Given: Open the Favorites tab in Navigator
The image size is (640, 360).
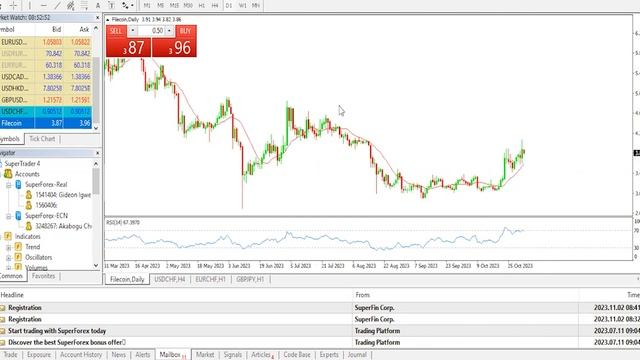Looking at the screenshot, I should coord(43,276).
